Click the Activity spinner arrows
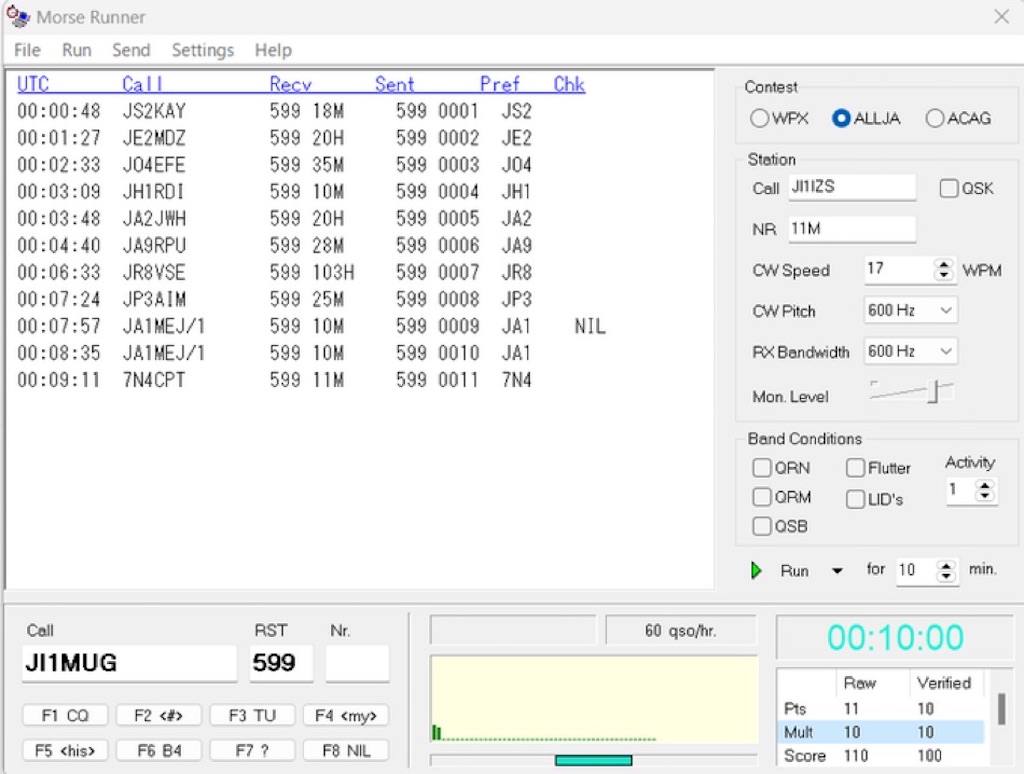 point(984,490)
